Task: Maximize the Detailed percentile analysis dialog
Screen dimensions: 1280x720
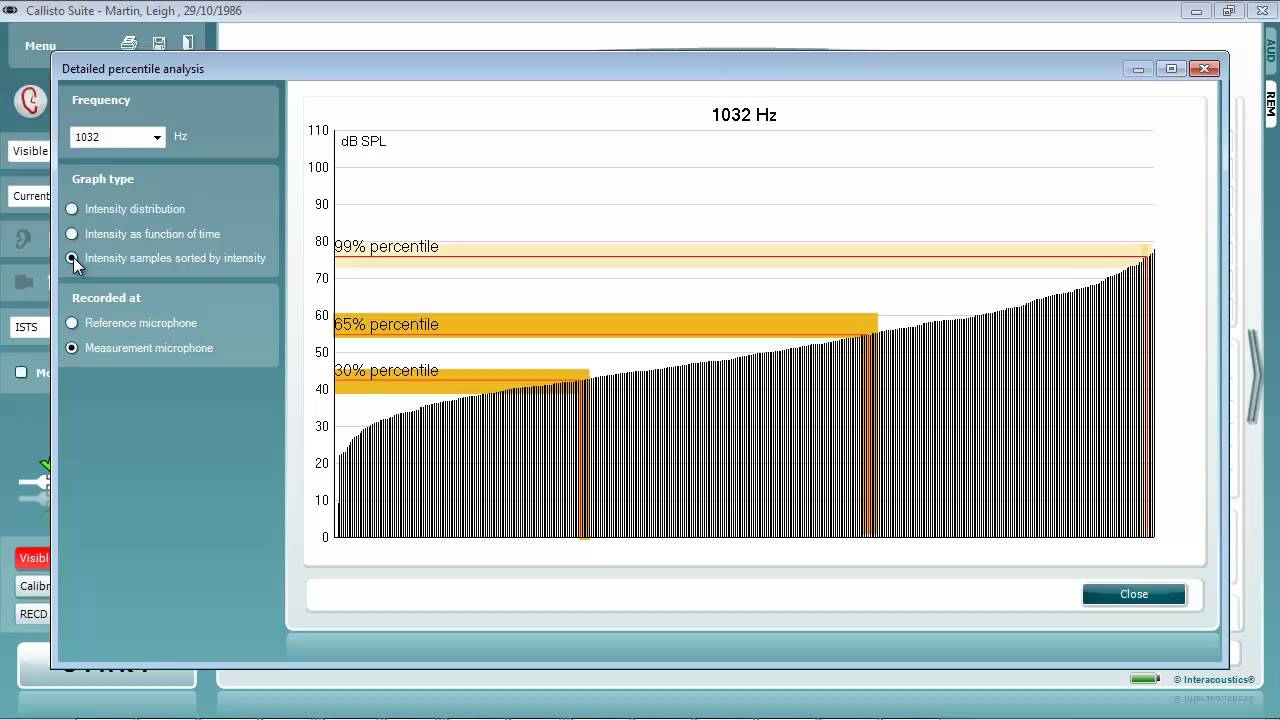Action: [1171, 69]
